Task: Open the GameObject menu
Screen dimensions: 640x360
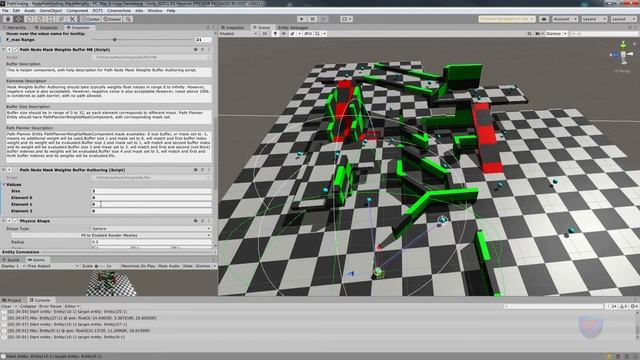Action: [51, 11]
